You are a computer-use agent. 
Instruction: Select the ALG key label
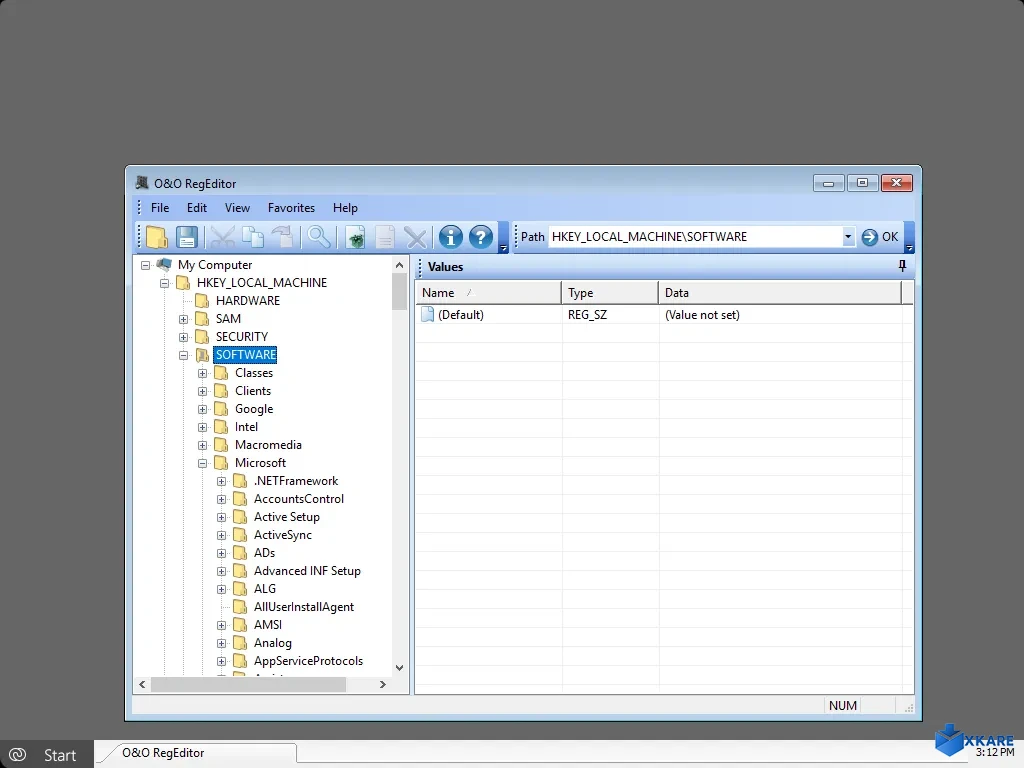264,588
